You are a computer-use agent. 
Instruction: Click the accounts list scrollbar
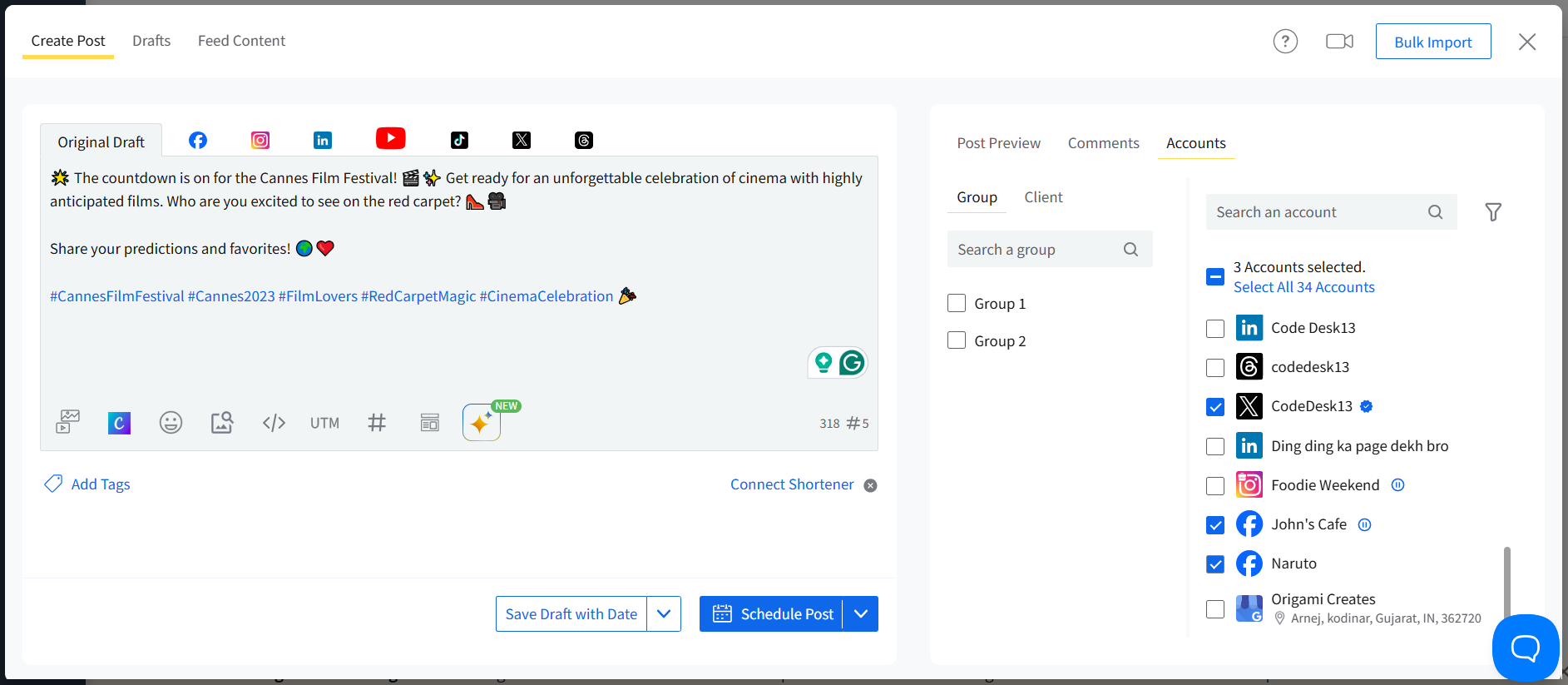pos(1506,581)
